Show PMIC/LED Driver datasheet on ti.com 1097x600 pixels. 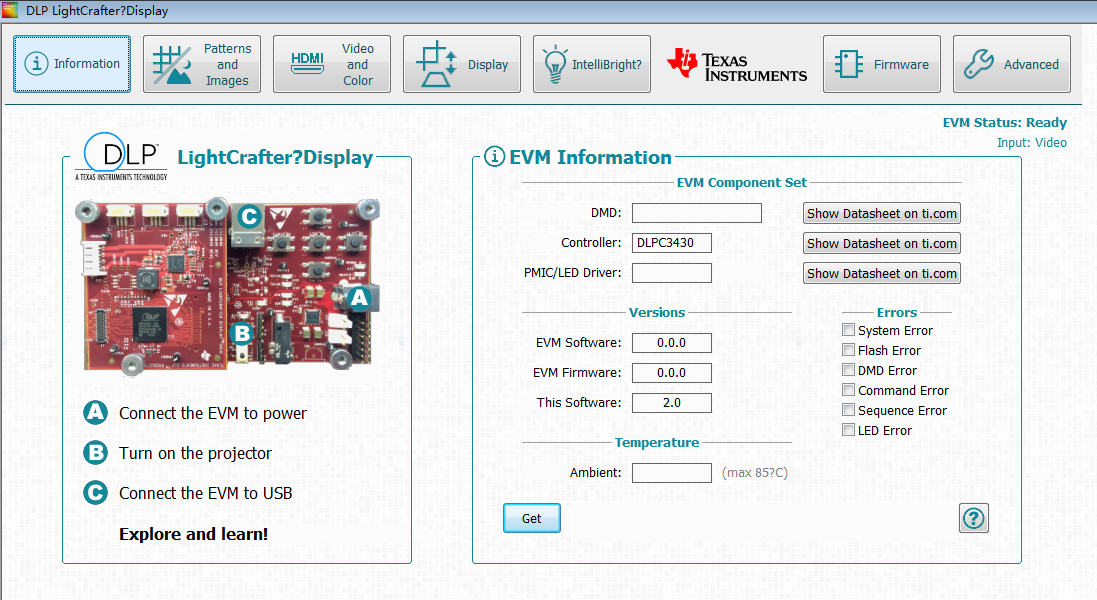[882, 273]
